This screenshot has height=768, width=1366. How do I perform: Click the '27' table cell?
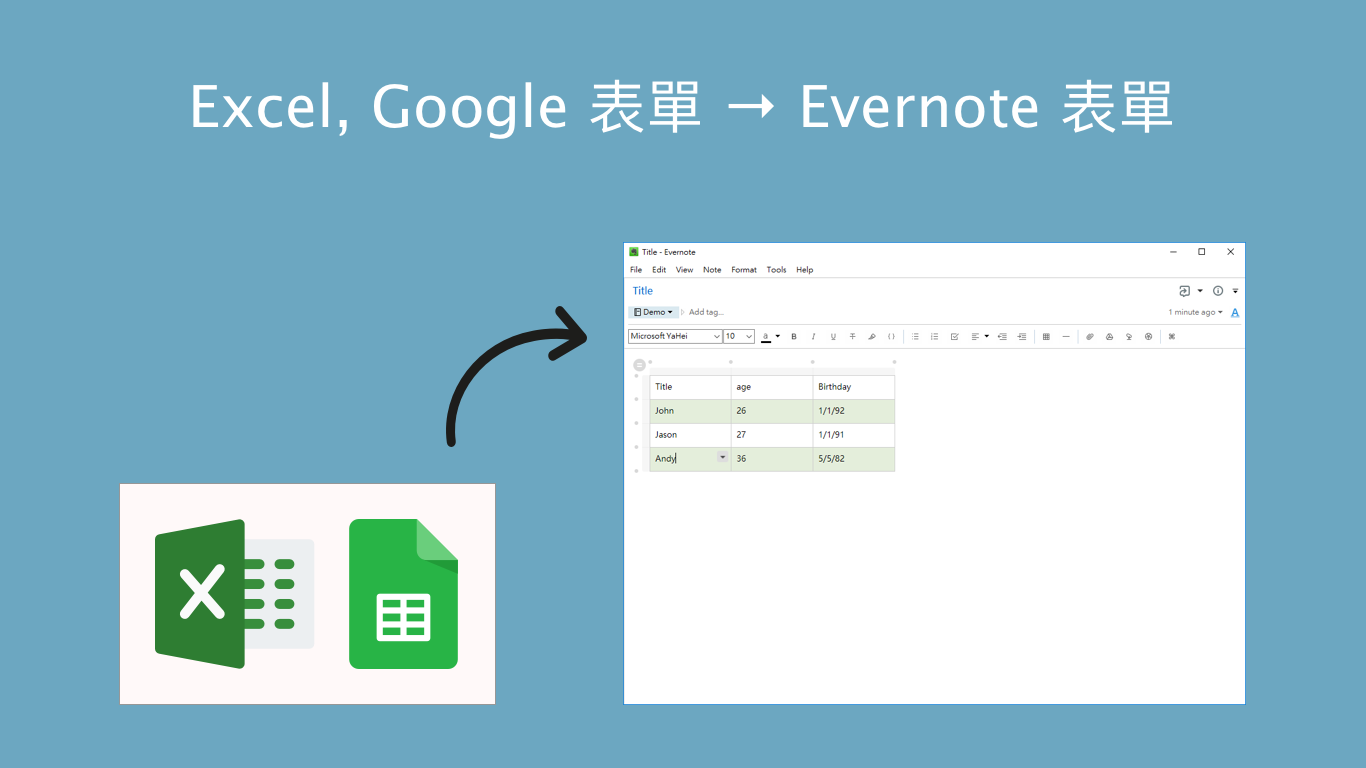tap(772, 435)
